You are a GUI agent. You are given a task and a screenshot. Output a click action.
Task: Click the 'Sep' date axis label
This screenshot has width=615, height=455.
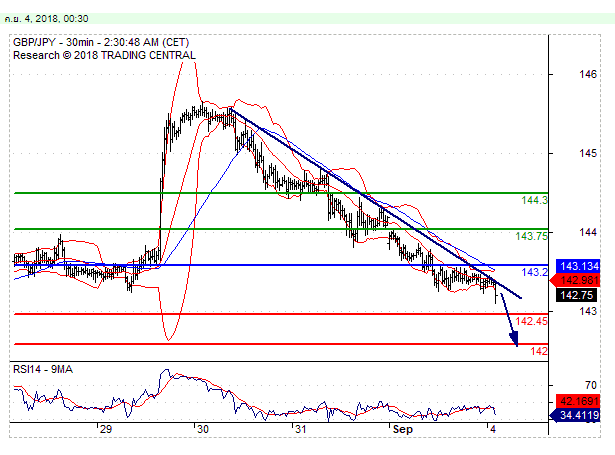point(402,430)
